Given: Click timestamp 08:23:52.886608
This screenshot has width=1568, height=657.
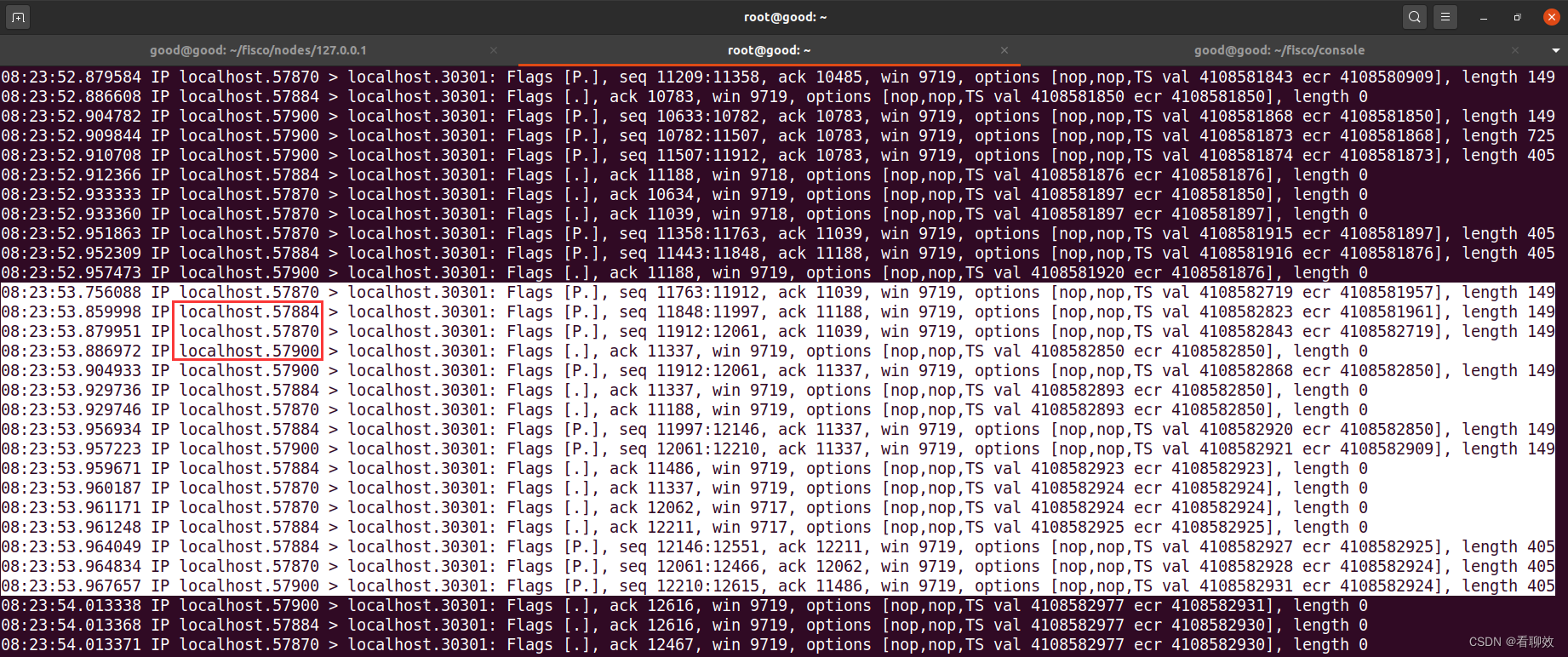Looking at the screenshot, I should 72,97.
